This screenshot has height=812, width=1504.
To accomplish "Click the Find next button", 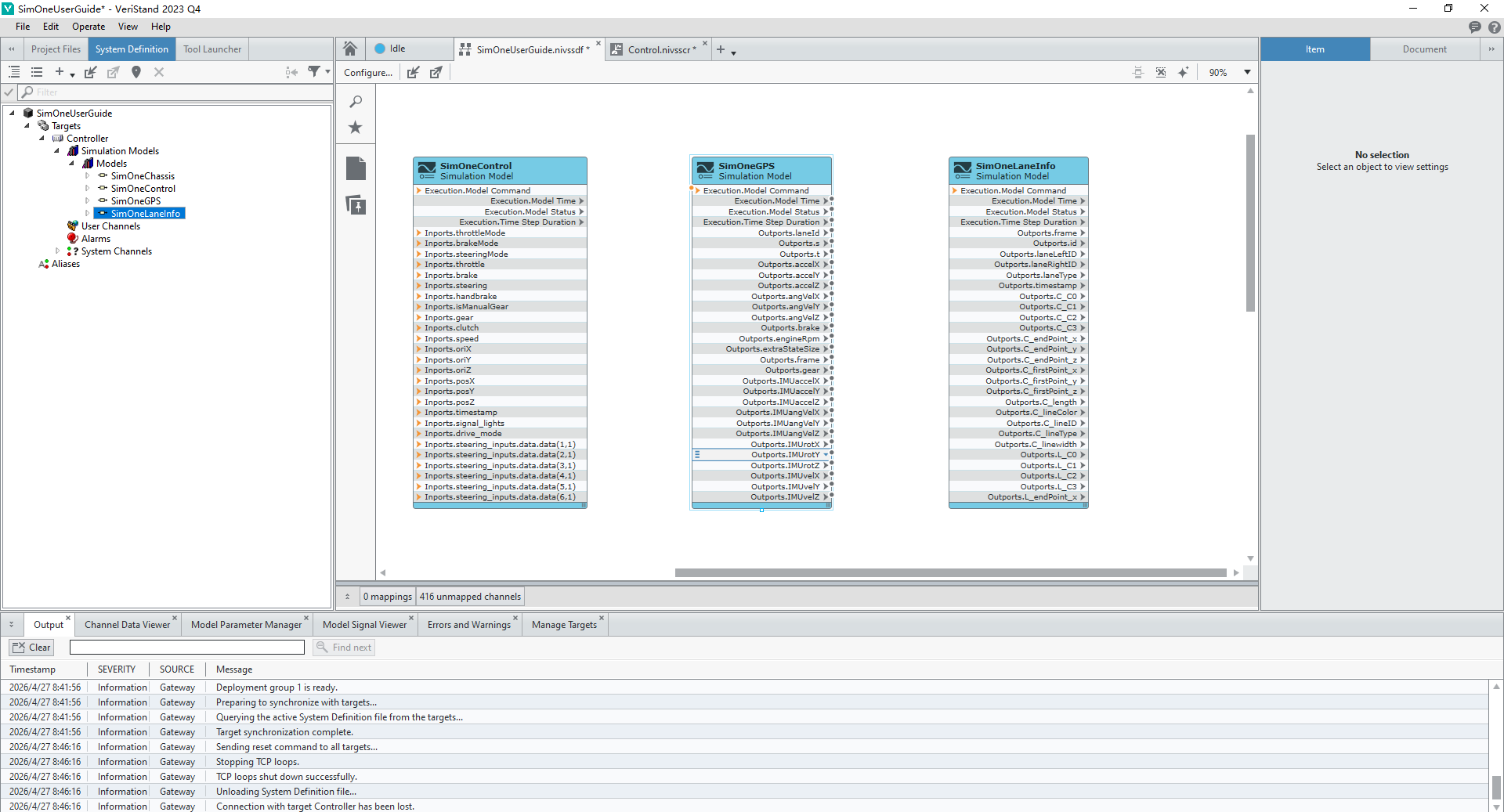I will pos(344,648).
